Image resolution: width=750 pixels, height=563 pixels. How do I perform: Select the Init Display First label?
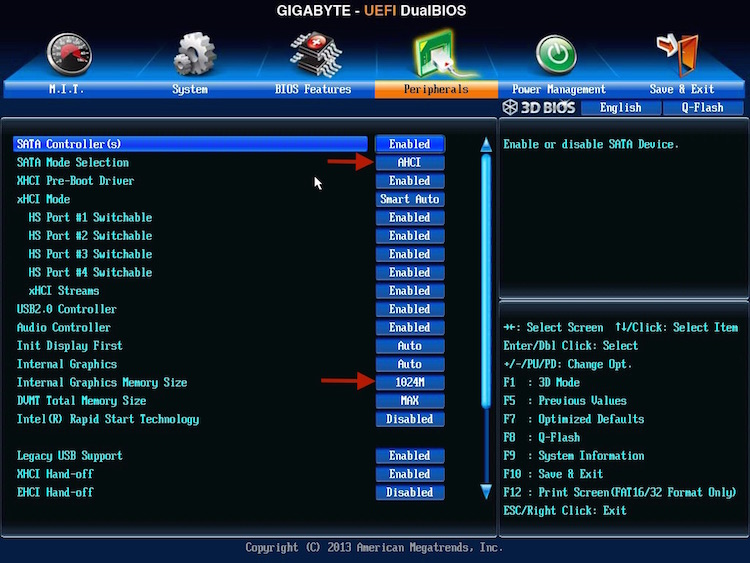pyautogui.click(x=69, y=346)
